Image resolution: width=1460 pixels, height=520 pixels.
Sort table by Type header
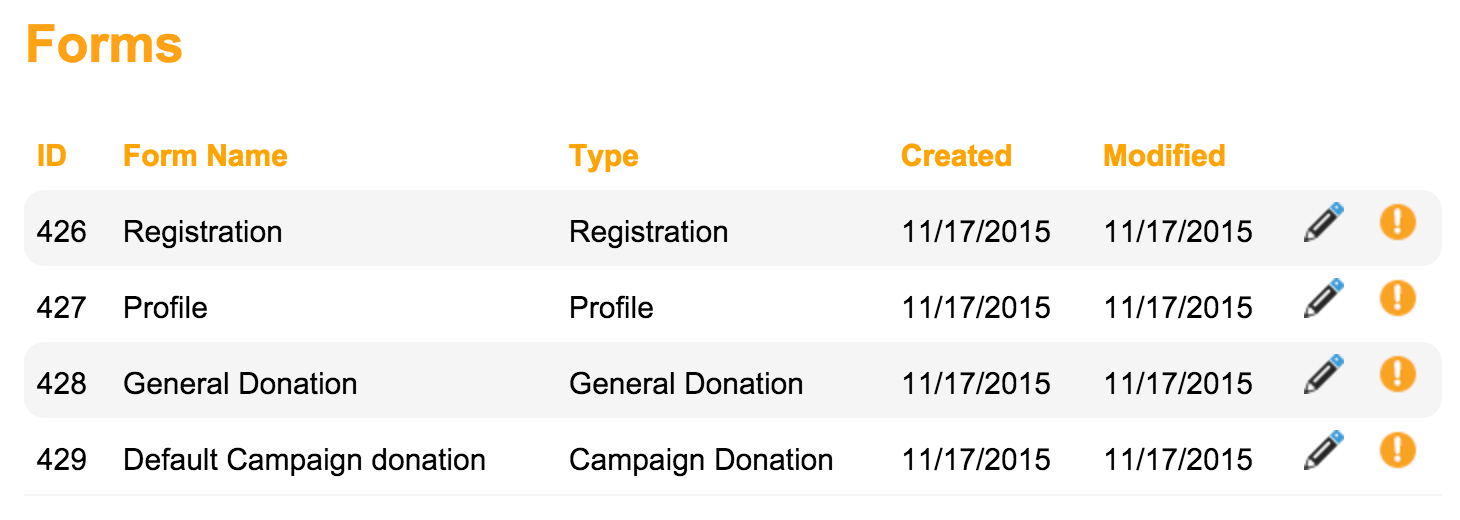pyautogui.click(x=604, y=156)
